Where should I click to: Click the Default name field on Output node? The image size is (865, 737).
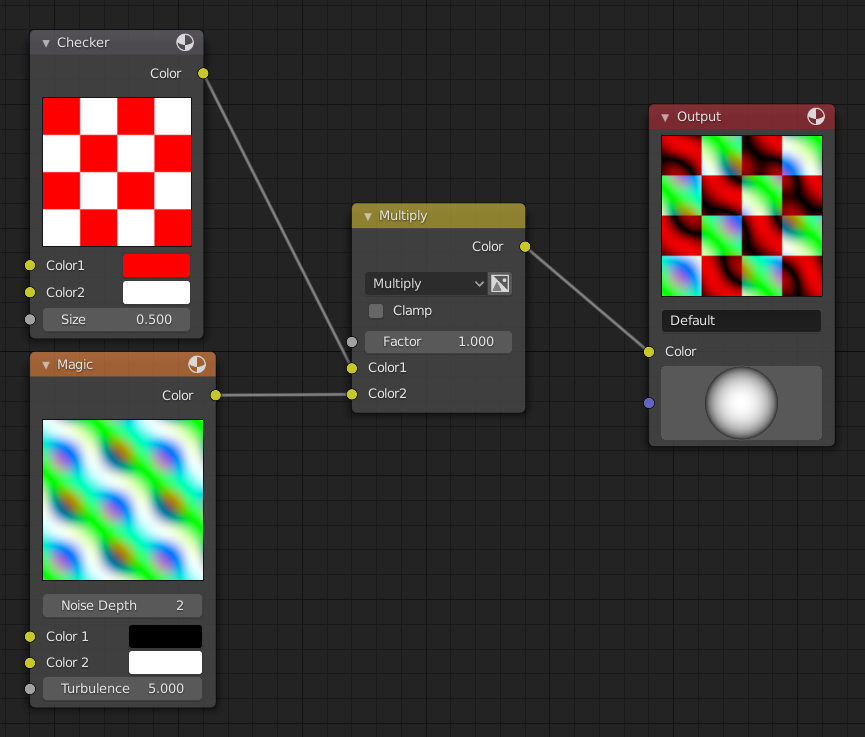pos(741,320)
